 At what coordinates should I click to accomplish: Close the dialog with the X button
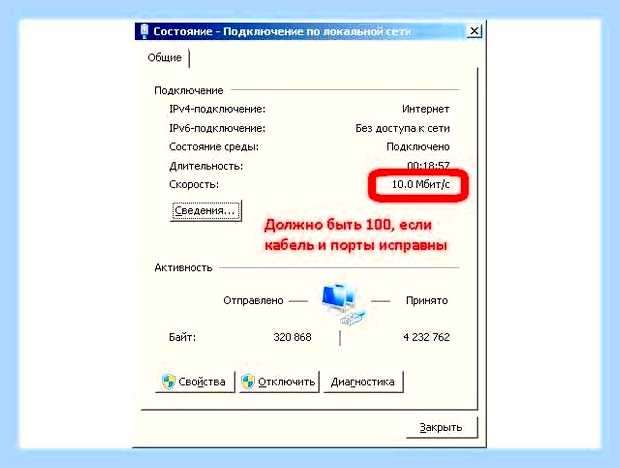(x=474, y=31)
